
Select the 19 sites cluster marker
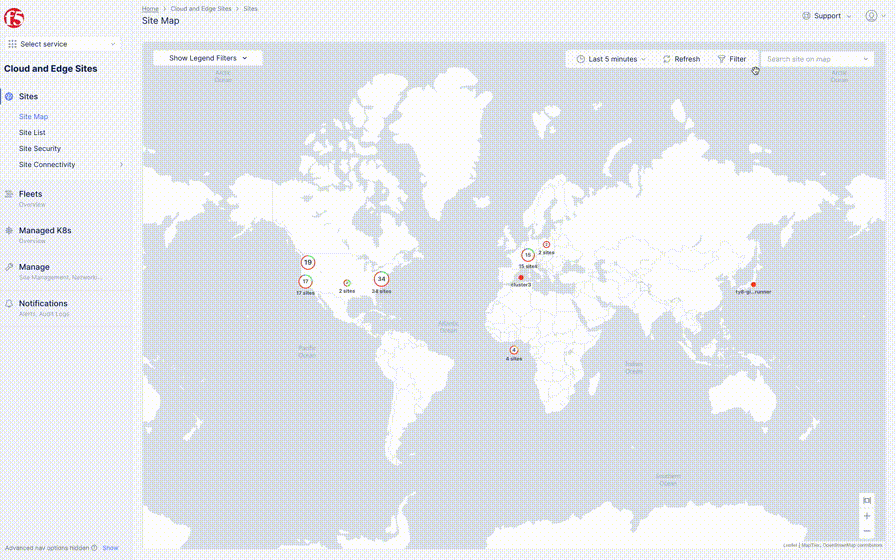(308, 263)
